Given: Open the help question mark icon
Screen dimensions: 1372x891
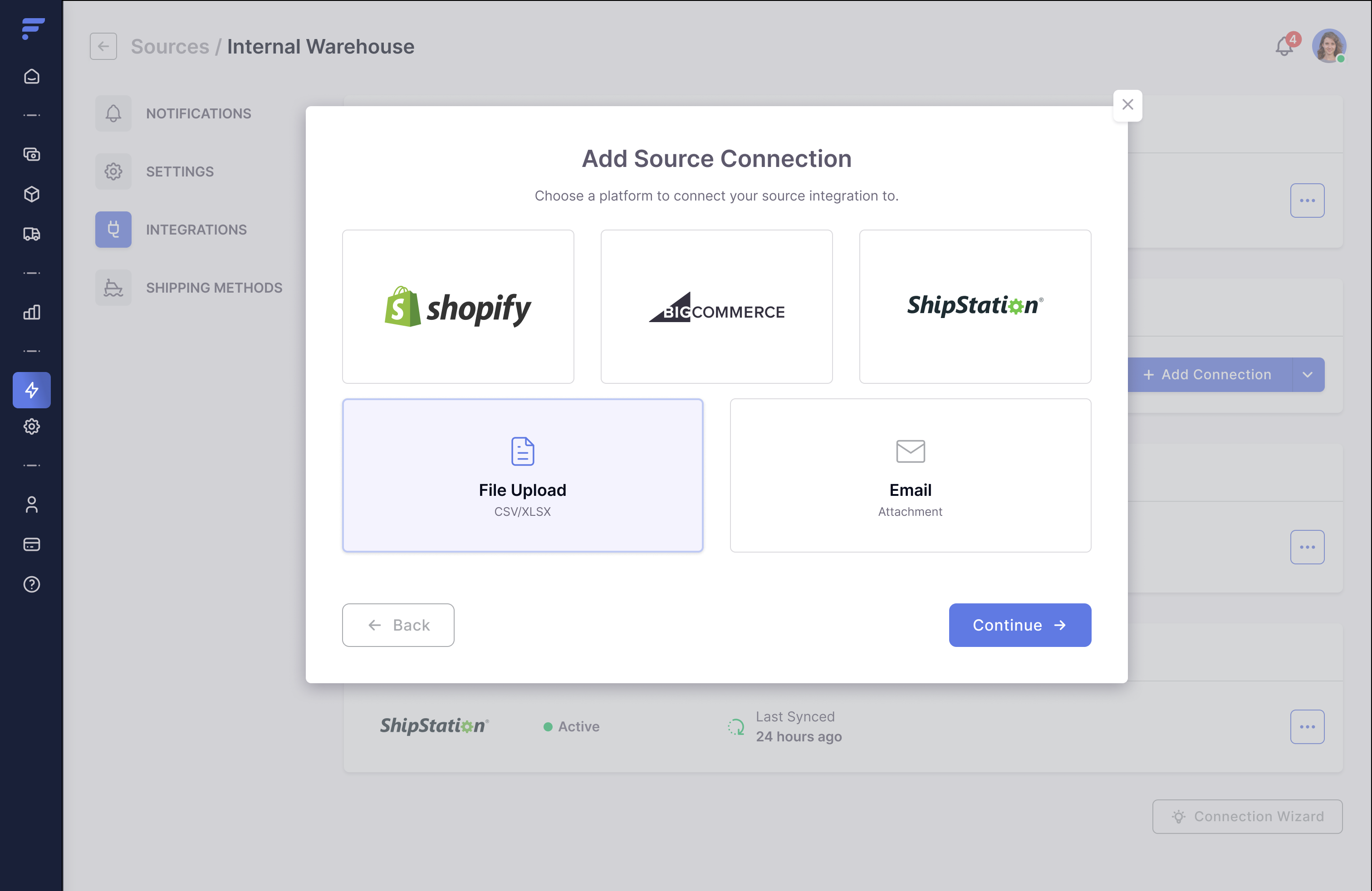Looking at the screenshot, I should [32, 584].
